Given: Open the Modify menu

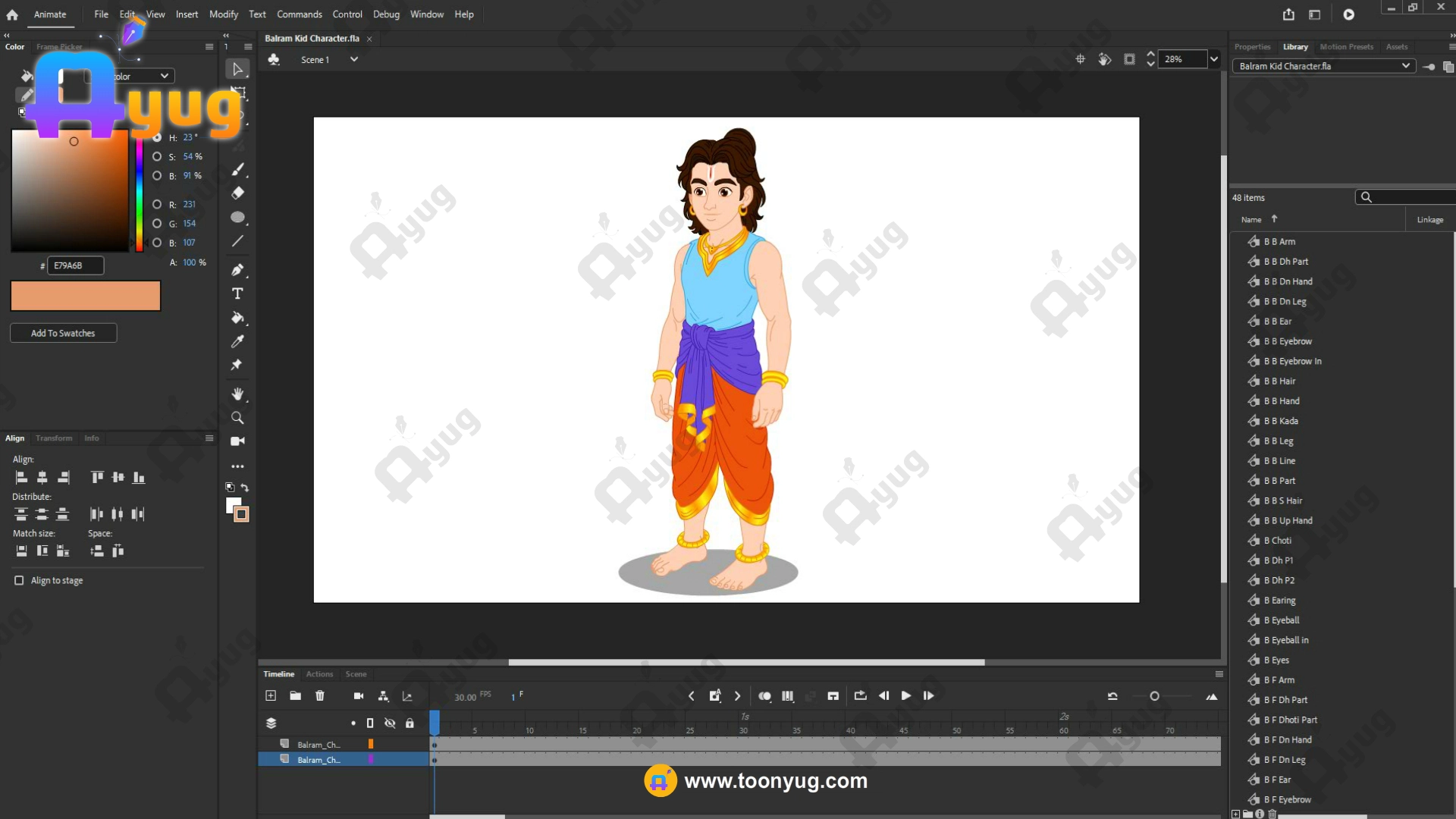Looking at the screenshot, I should tap(223, 14).
